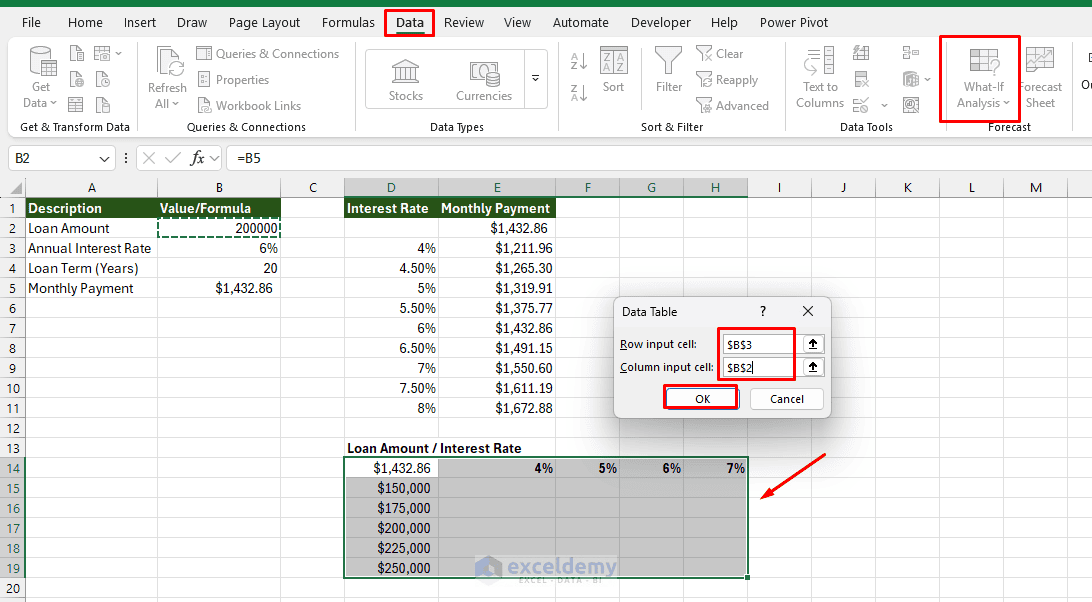The image size is (1092, 602).
Task: Click the Forecast Sheet button
Action: (1040, 78)
